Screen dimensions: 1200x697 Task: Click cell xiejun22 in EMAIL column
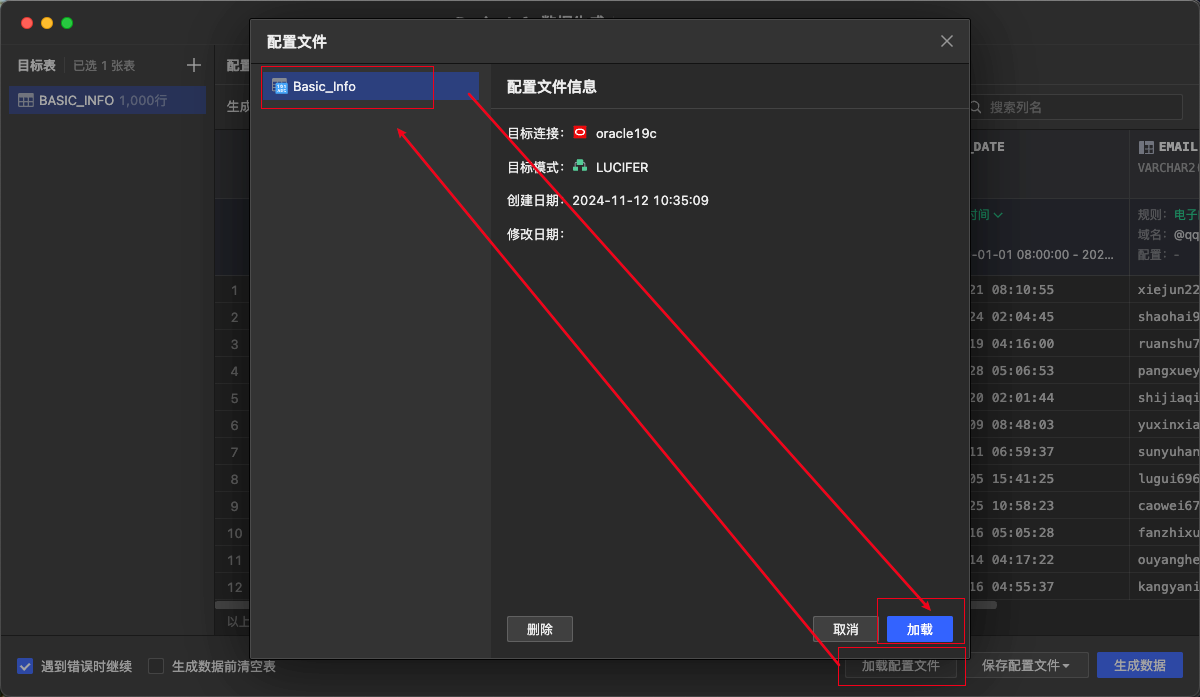click(1168, 290)
